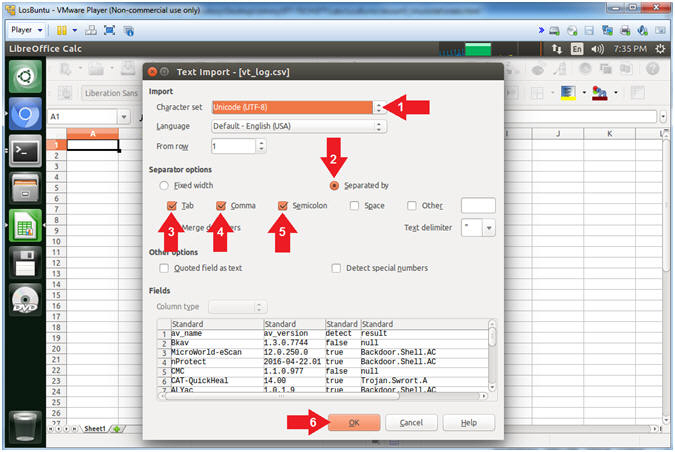Click VMware sound card device icon
This screenshot has height=452, width=675.
point(643,31)
